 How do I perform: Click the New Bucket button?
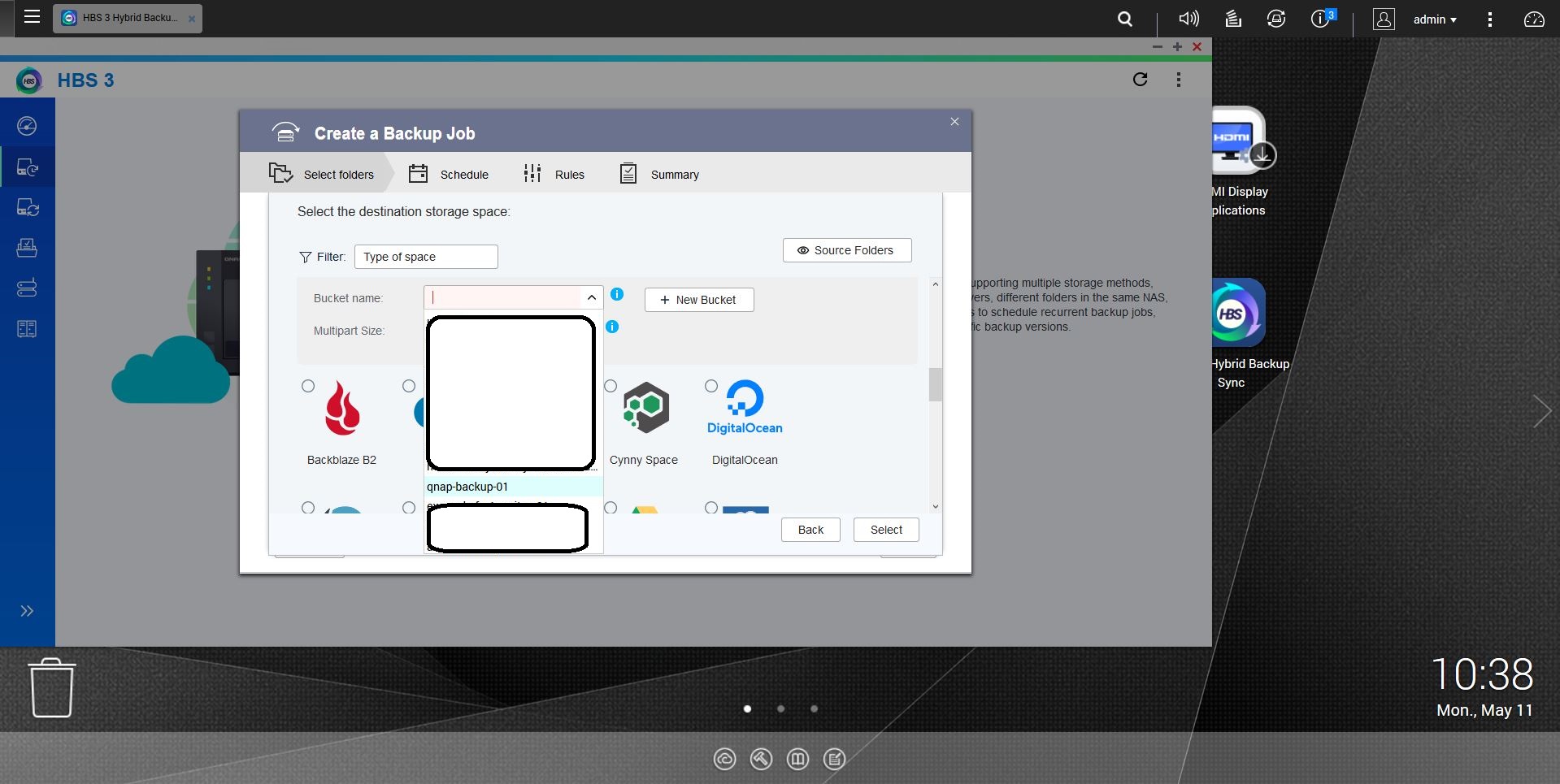699,300
